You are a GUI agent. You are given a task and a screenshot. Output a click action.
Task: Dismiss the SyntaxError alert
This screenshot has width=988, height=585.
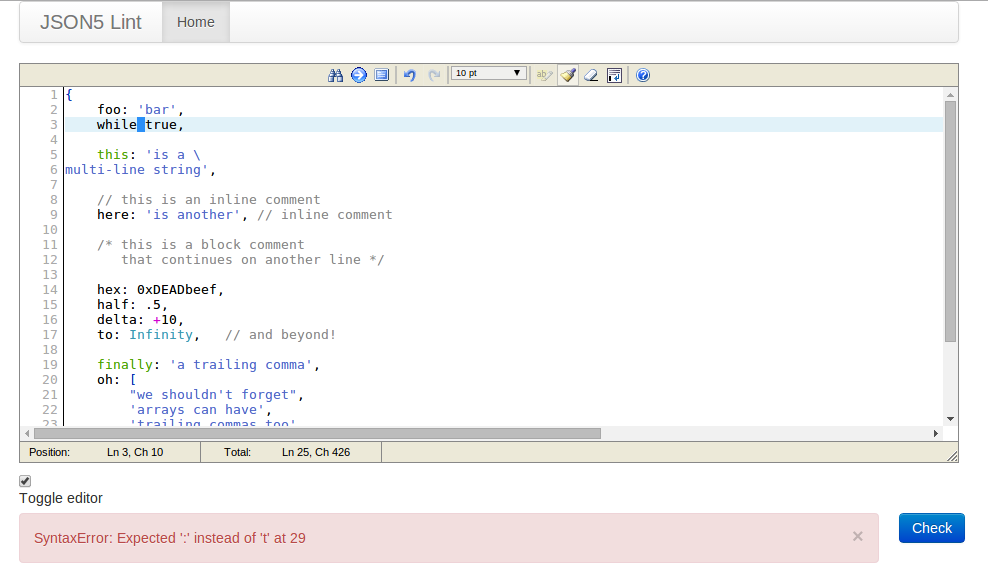coord(858,536)
